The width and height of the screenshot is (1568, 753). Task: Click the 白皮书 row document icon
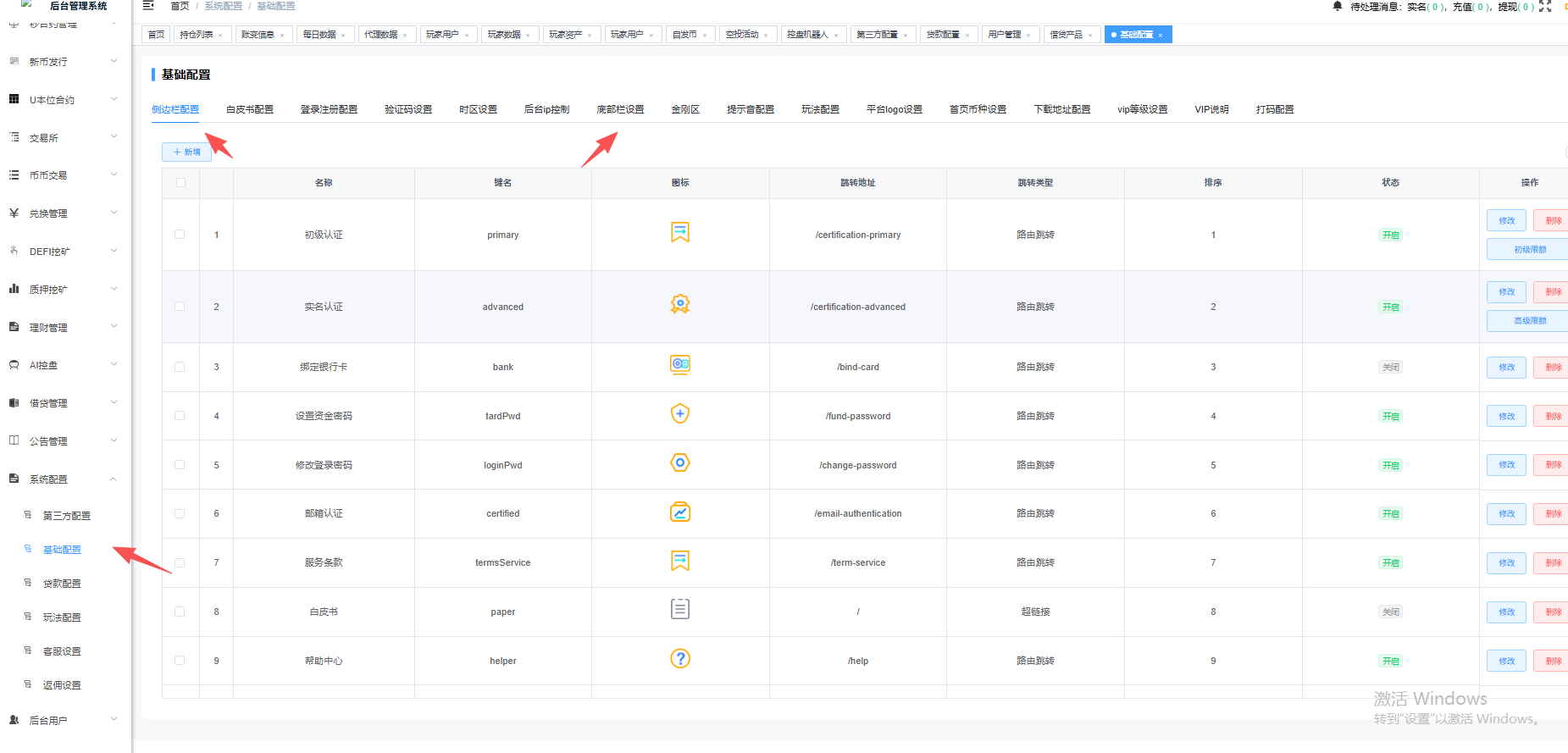(x=680, y=609)
